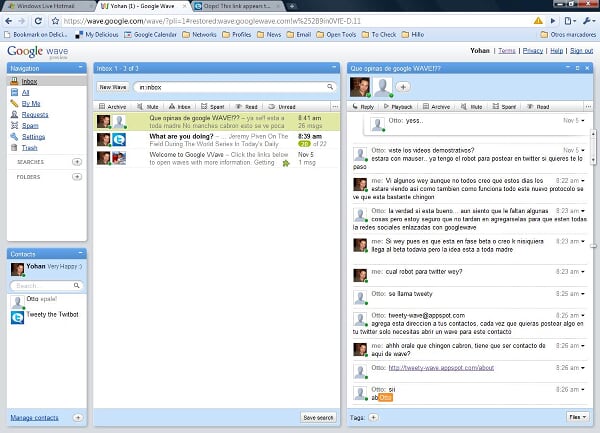This screenshot has width=600, height=433.
Task: Archive selected wave in inbox toolbar
Action: [112, 107]
